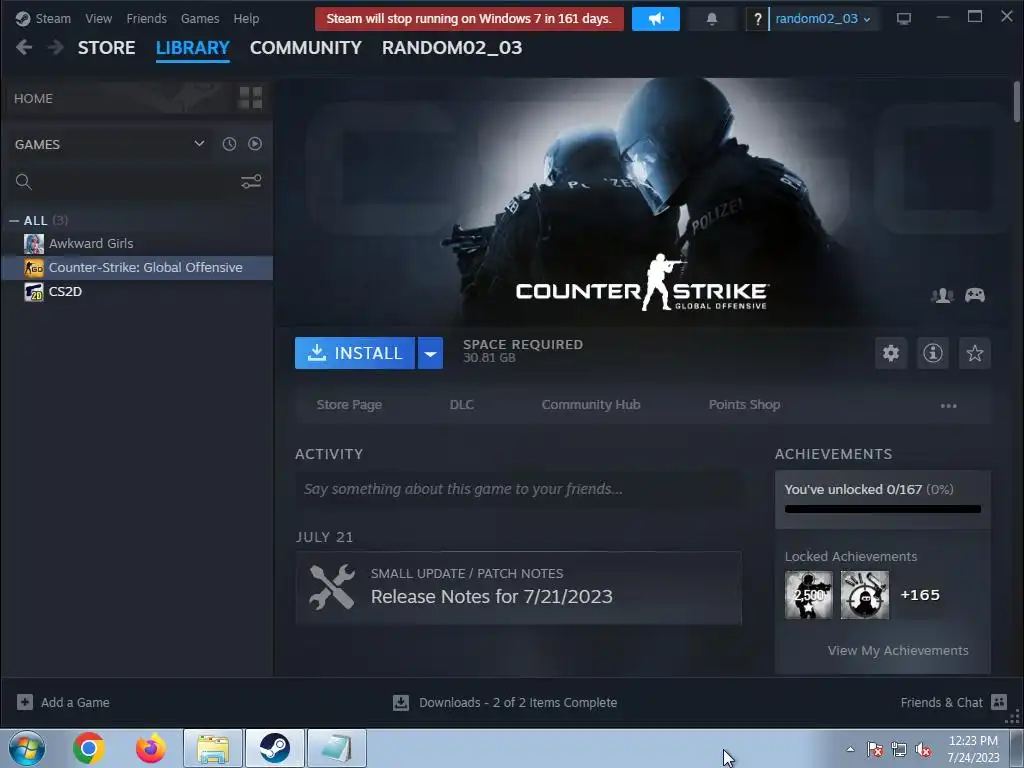Launch Firefox from taskbar

coord(151,748)
